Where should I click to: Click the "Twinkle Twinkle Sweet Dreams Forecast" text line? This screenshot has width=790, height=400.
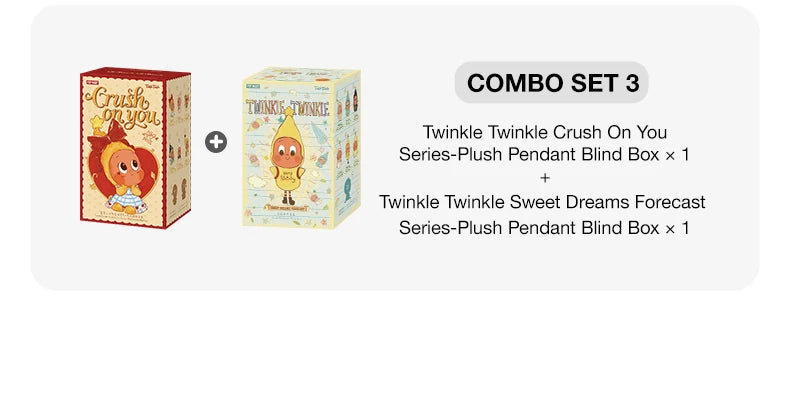pyautogui.click(x=542, y=202)
